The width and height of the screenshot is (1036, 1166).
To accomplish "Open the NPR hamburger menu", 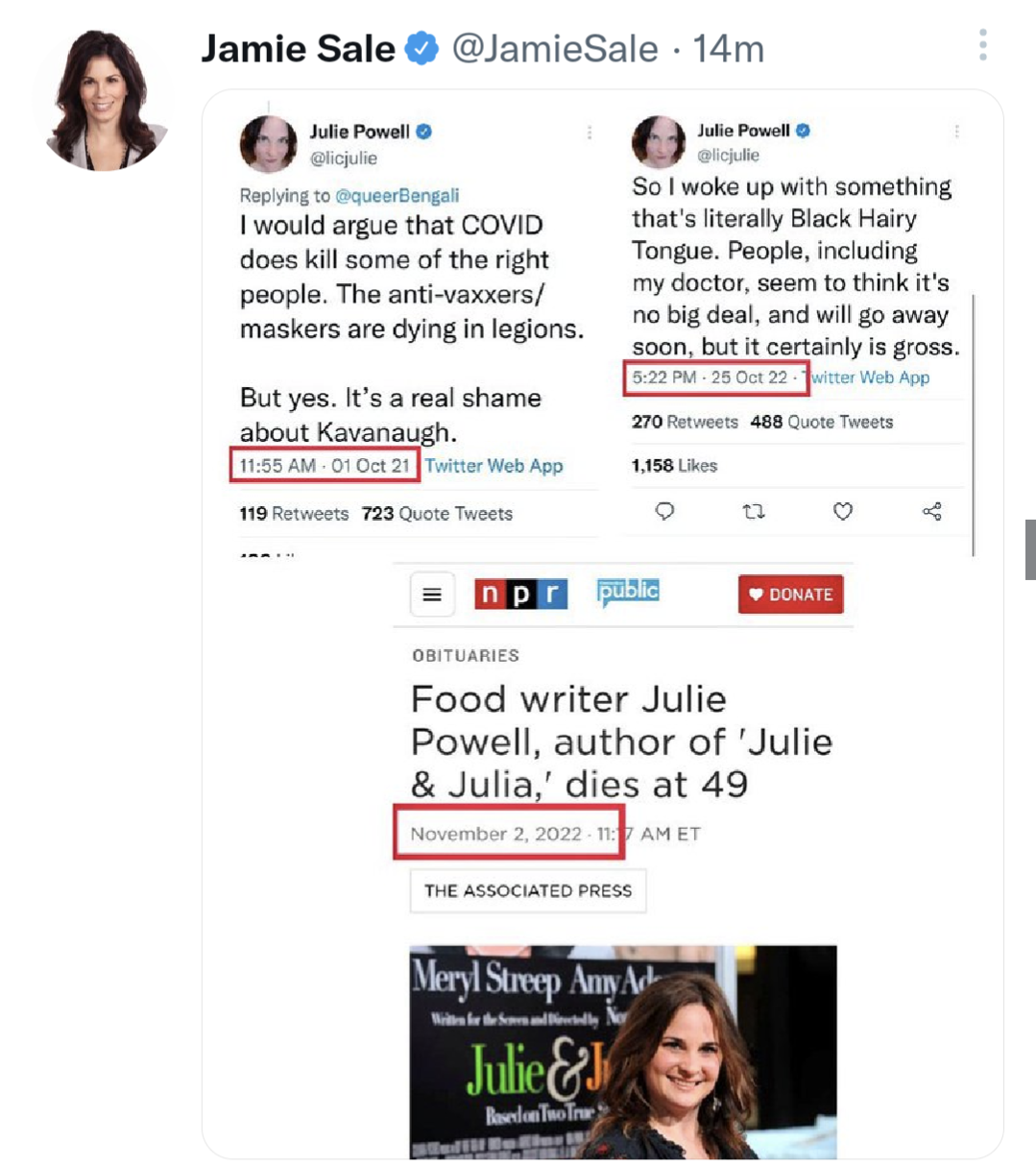I will pyautogui.click(x=432, y=595).
